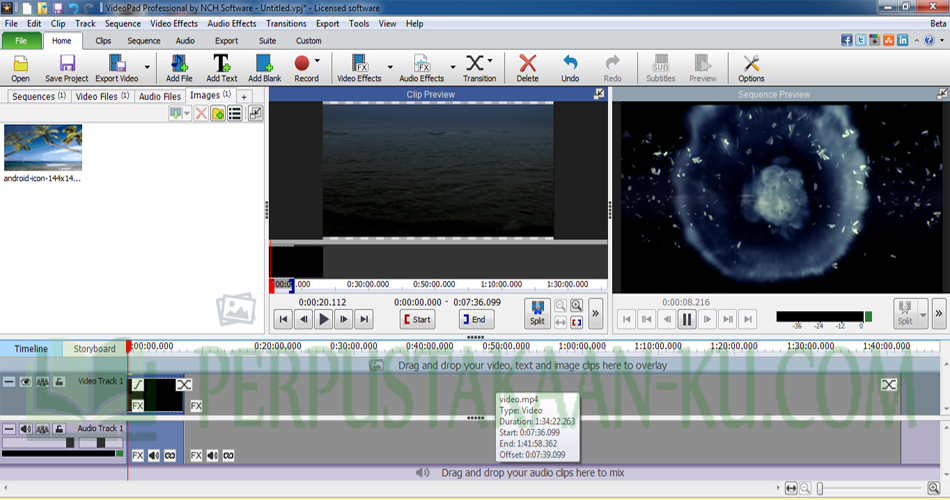Screen dimensions: 950x500
Task: Click the red Record icon
Action: tap(302, 63)
